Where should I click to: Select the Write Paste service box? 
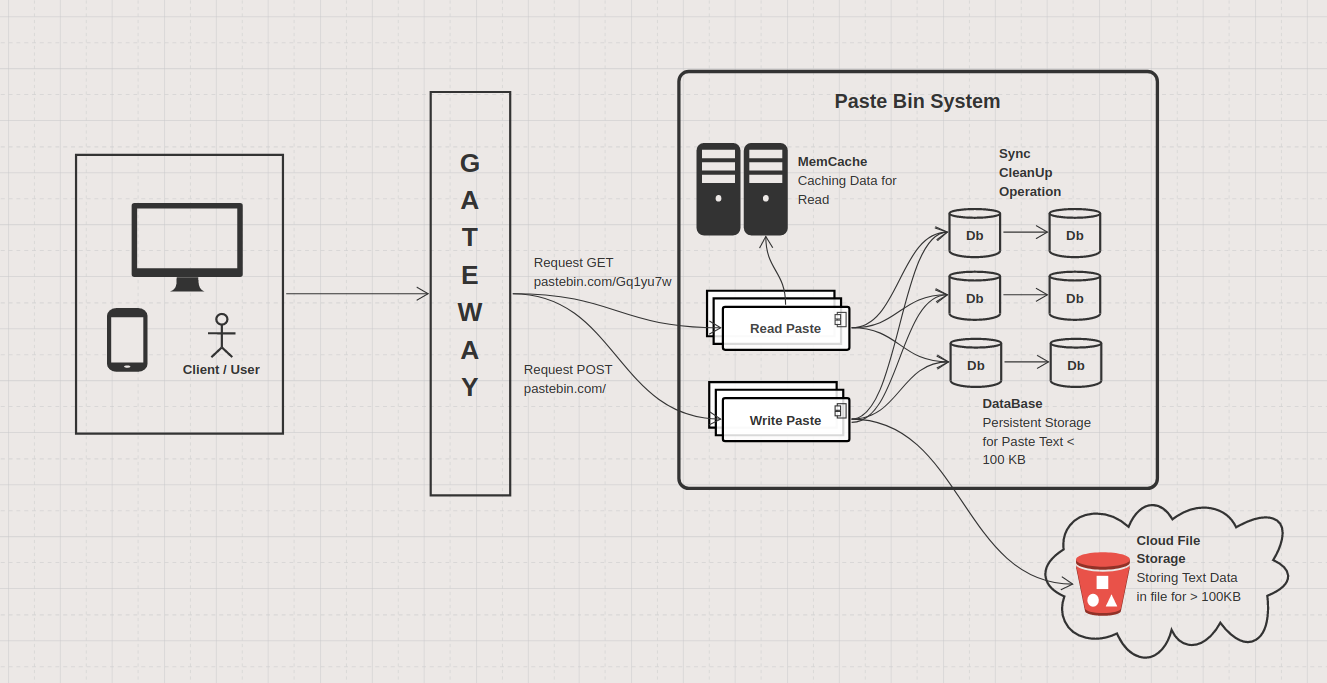tap(786, 420)
